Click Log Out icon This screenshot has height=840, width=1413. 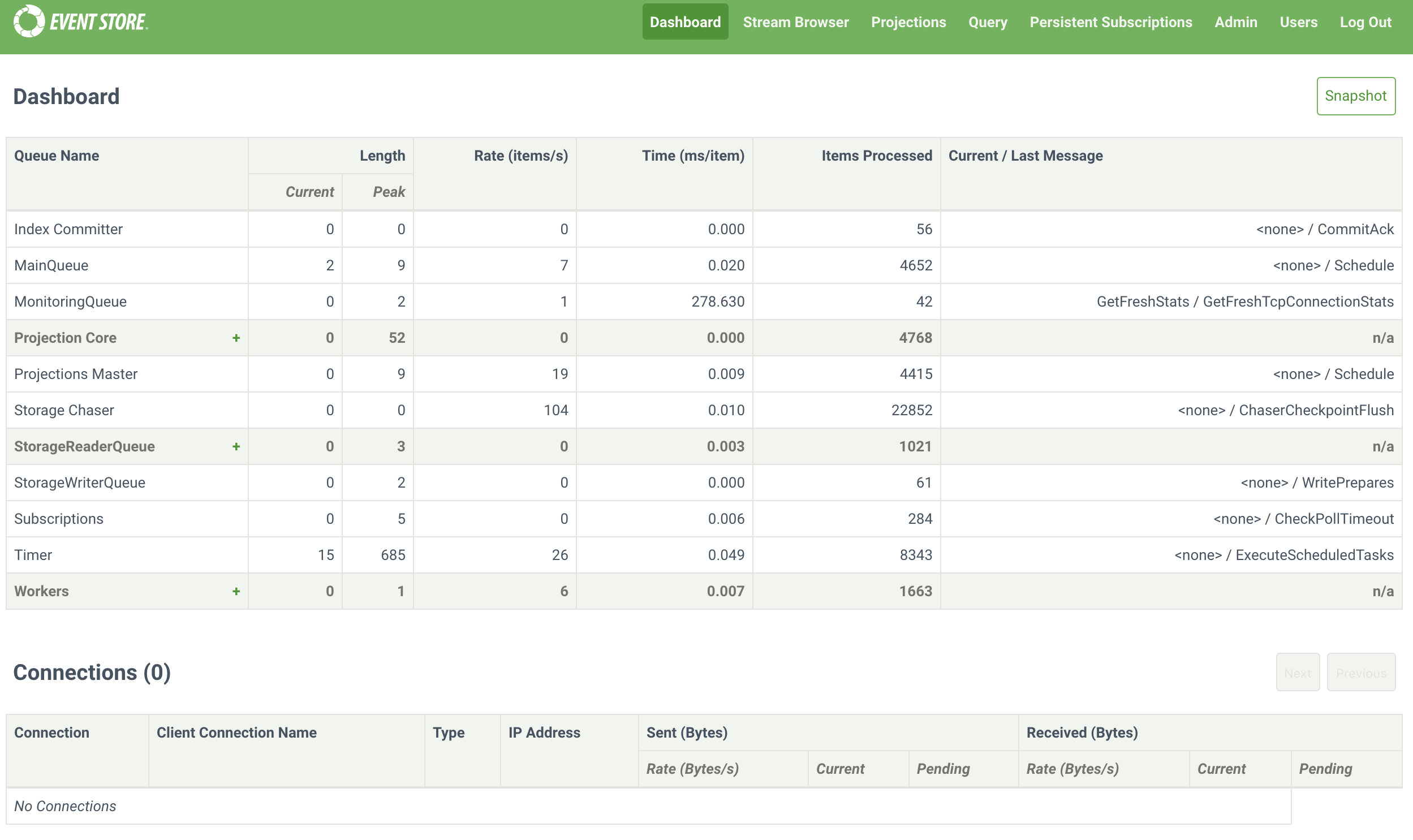click(1365, 20)
